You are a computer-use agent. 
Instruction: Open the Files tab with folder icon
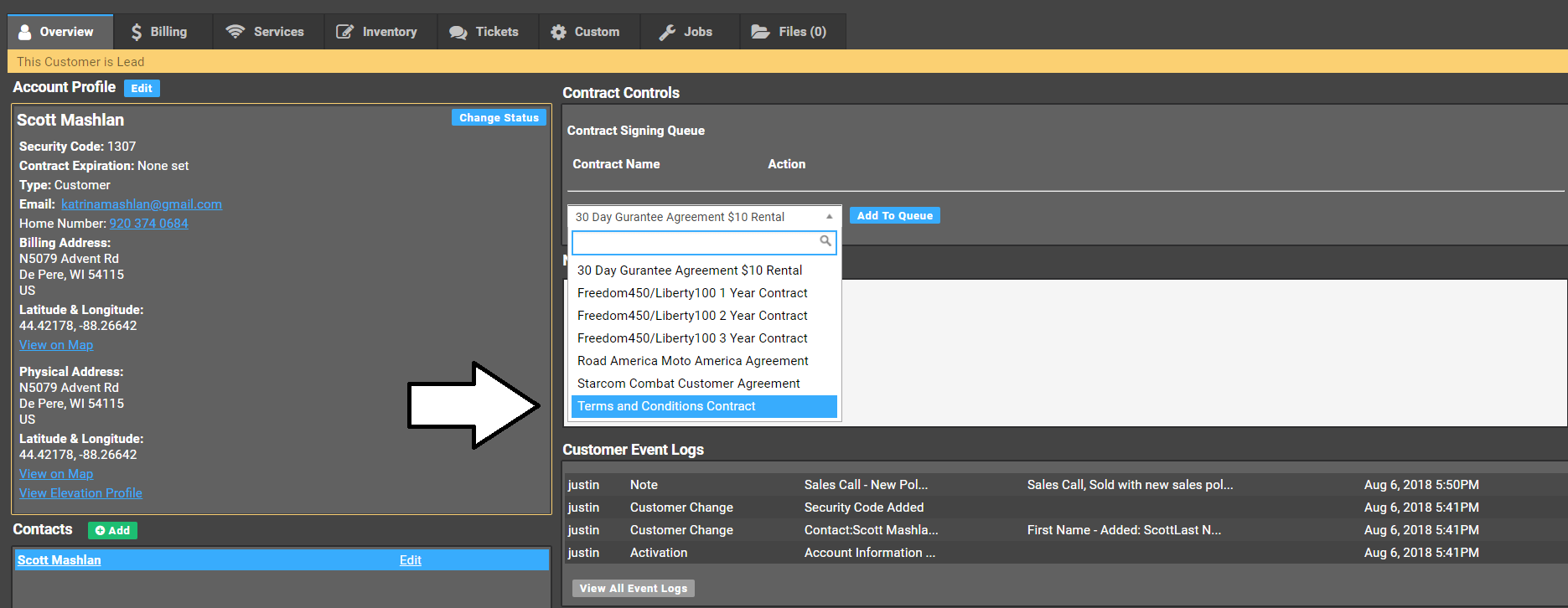coord(789,32)
